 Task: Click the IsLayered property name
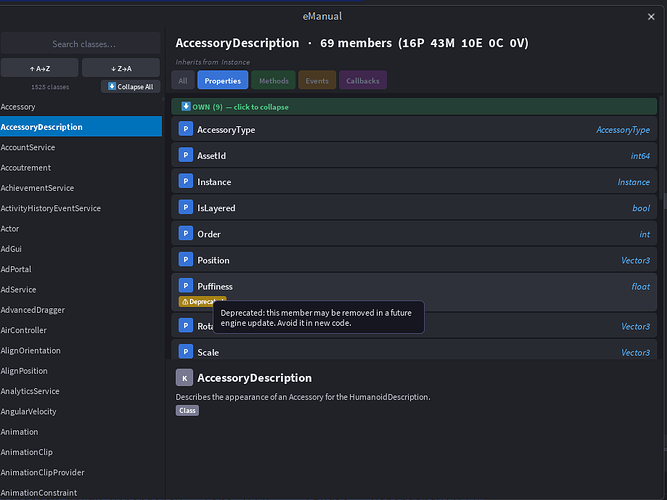click(x=216, y=208)
